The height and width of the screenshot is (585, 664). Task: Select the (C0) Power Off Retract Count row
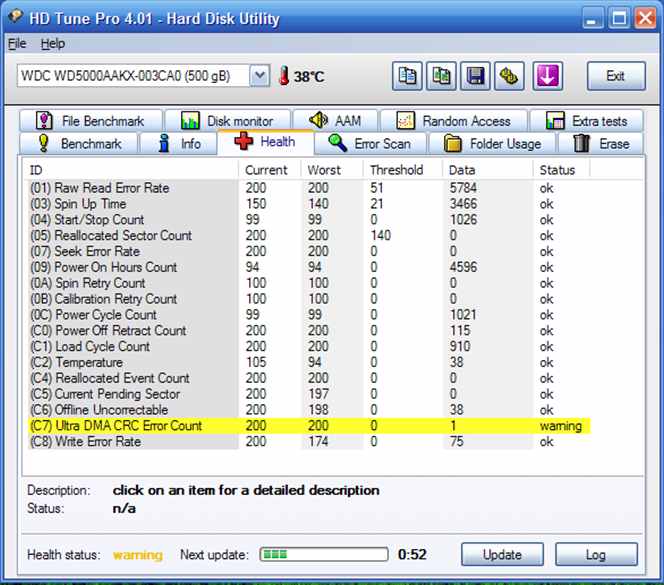pyautogui.click(x=309, y=331)
